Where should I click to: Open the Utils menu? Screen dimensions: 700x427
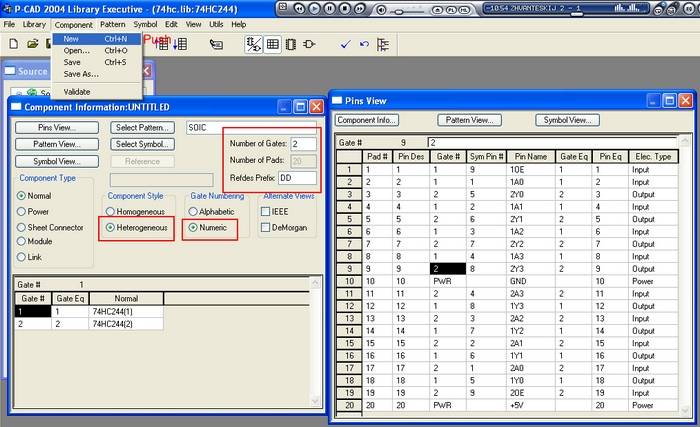point(217,24)
